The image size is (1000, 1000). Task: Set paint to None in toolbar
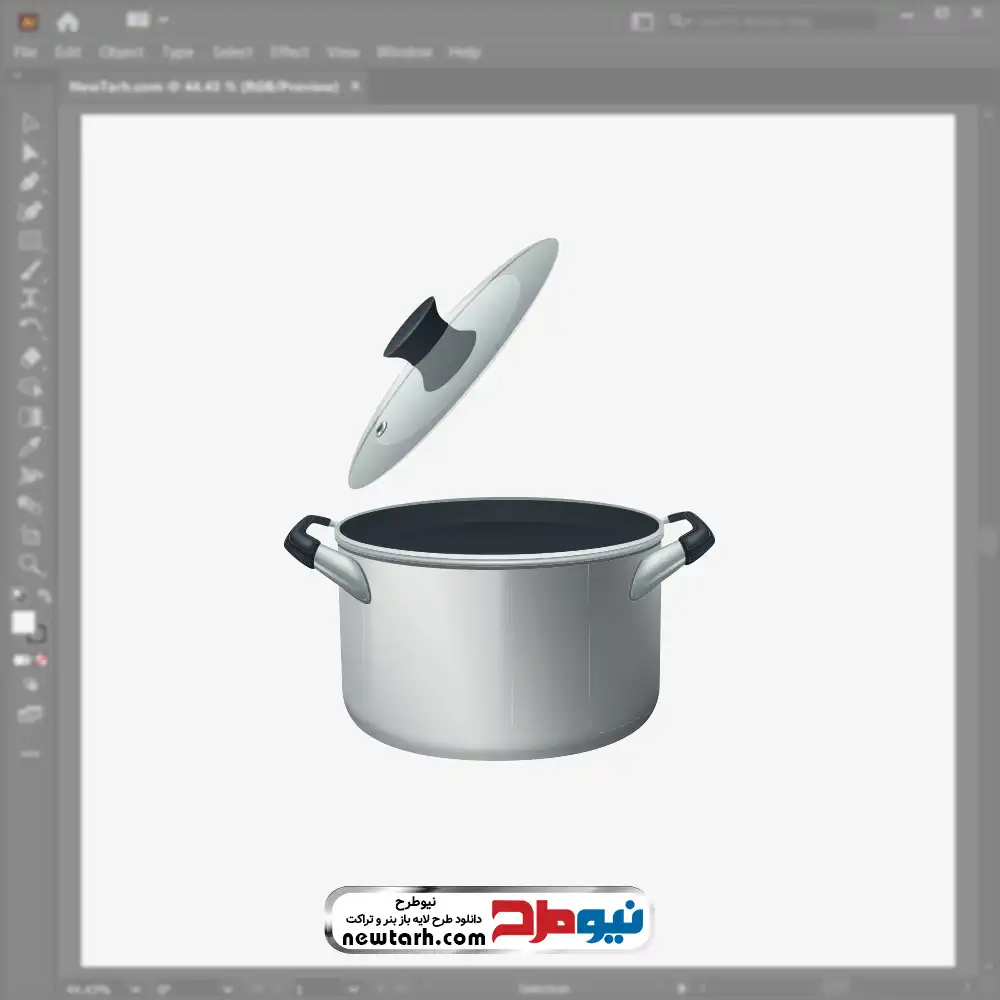click(43, 661)
